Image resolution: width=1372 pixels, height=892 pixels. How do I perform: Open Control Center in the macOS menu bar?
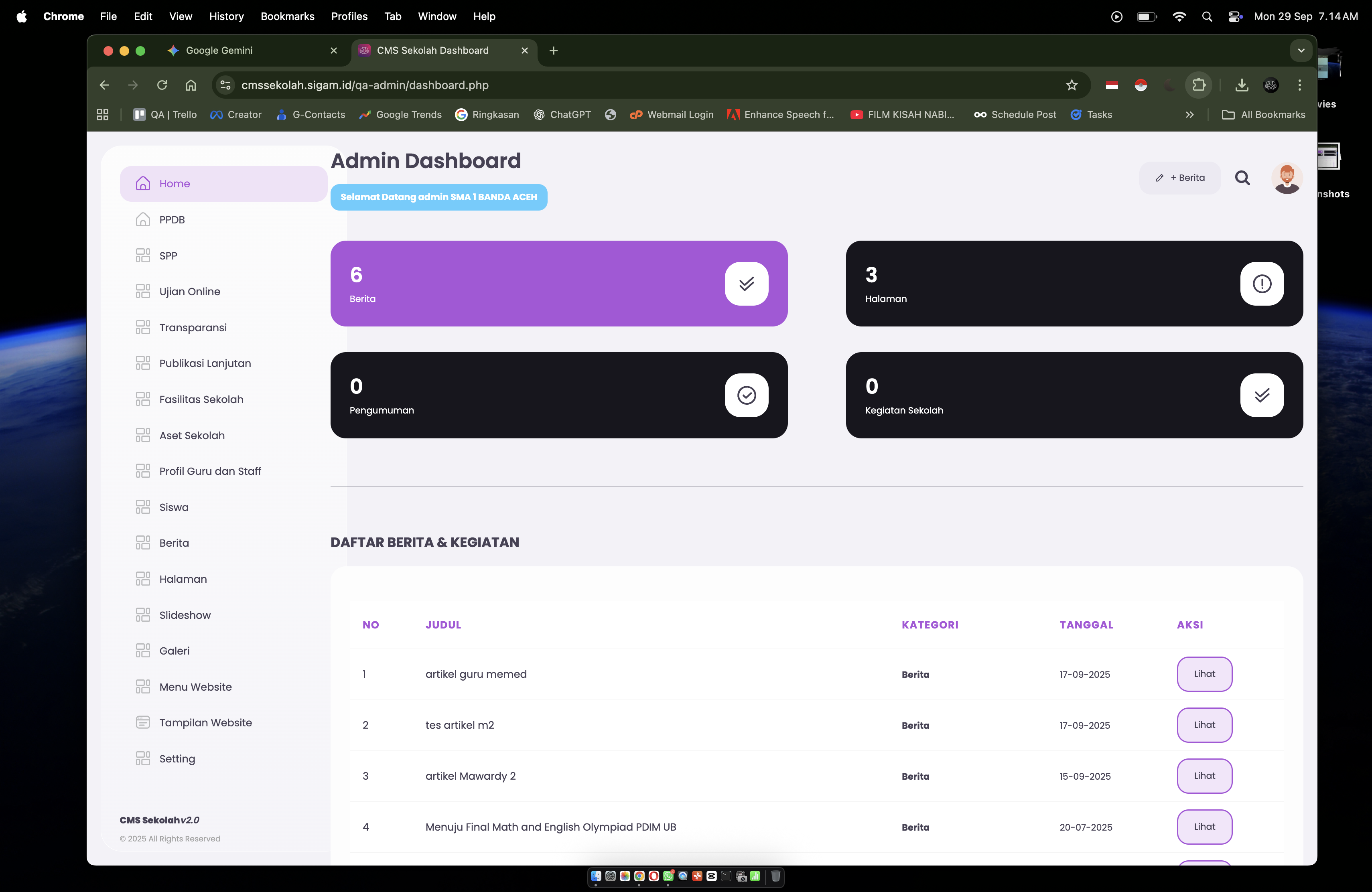[x=1235, y=17]
